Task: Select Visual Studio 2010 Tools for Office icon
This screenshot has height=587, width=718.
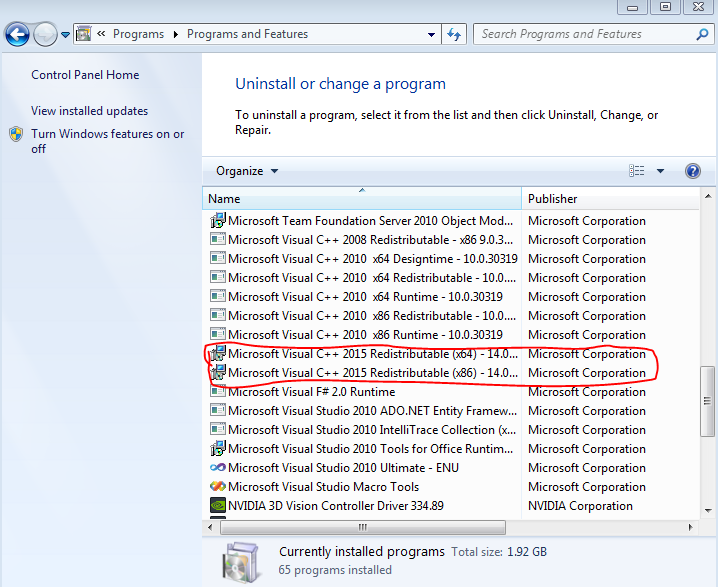Action: click(x=218, y=448)
